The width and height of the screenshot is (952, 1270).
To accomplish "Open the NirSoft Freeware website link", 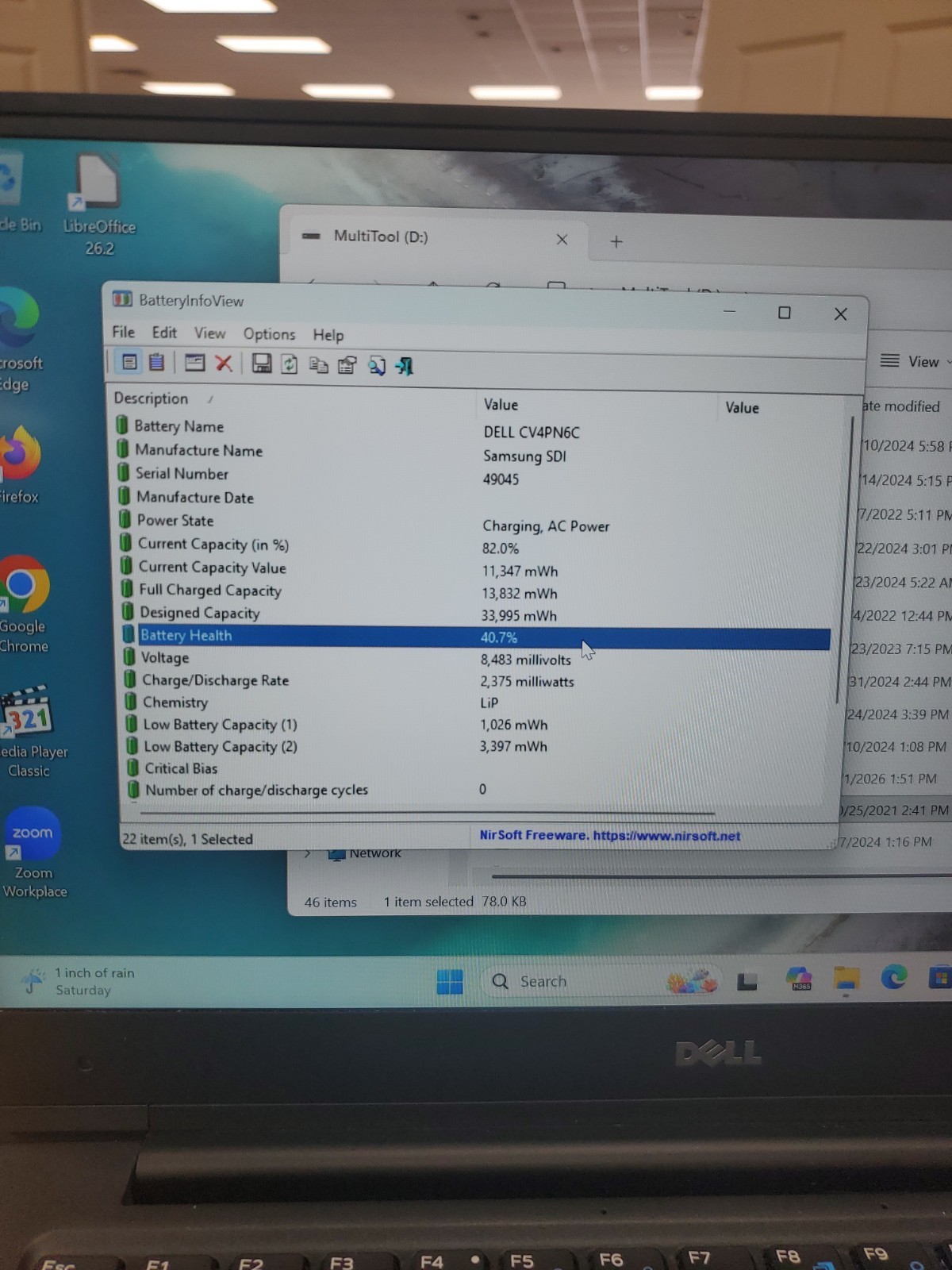I will point(609,836).
